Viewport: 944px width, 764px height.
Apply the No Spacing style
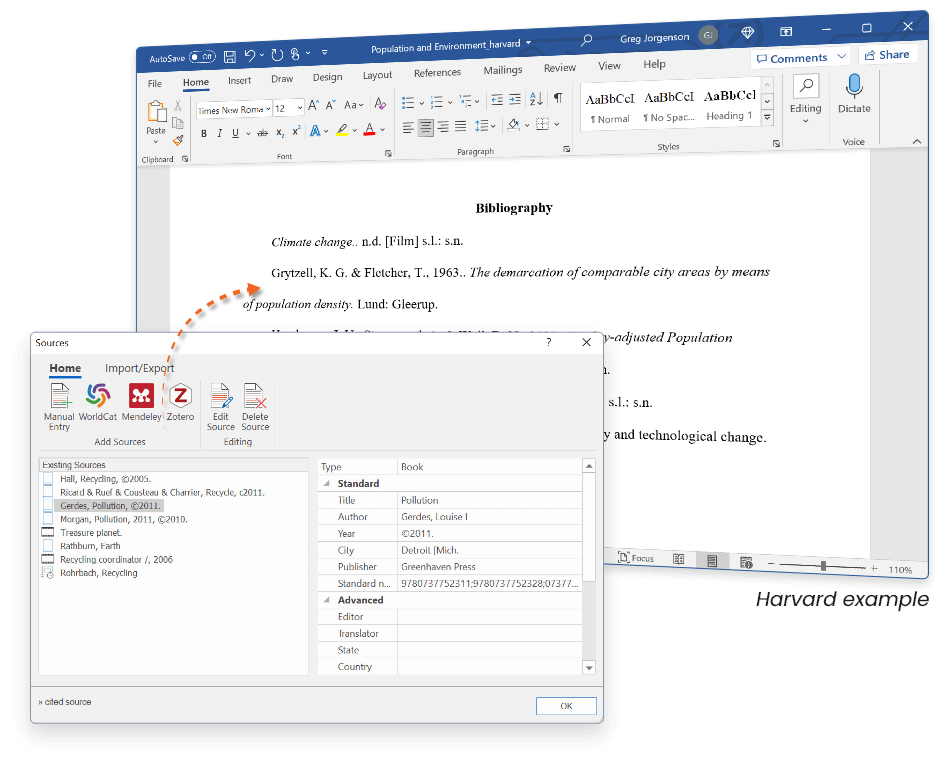click(669, 107)
